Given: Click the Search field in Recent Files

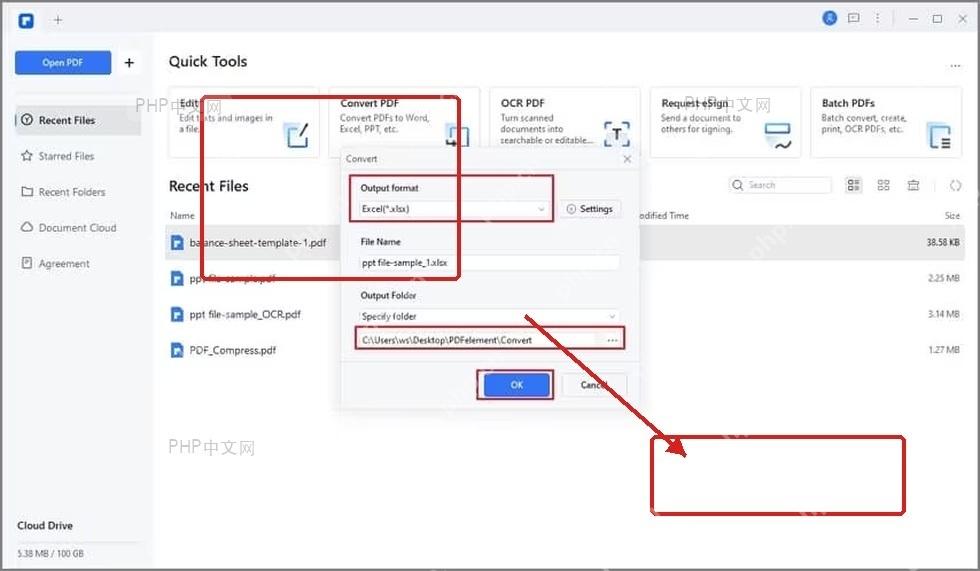Looking at the screenshot, I should [x=781, y=185].
